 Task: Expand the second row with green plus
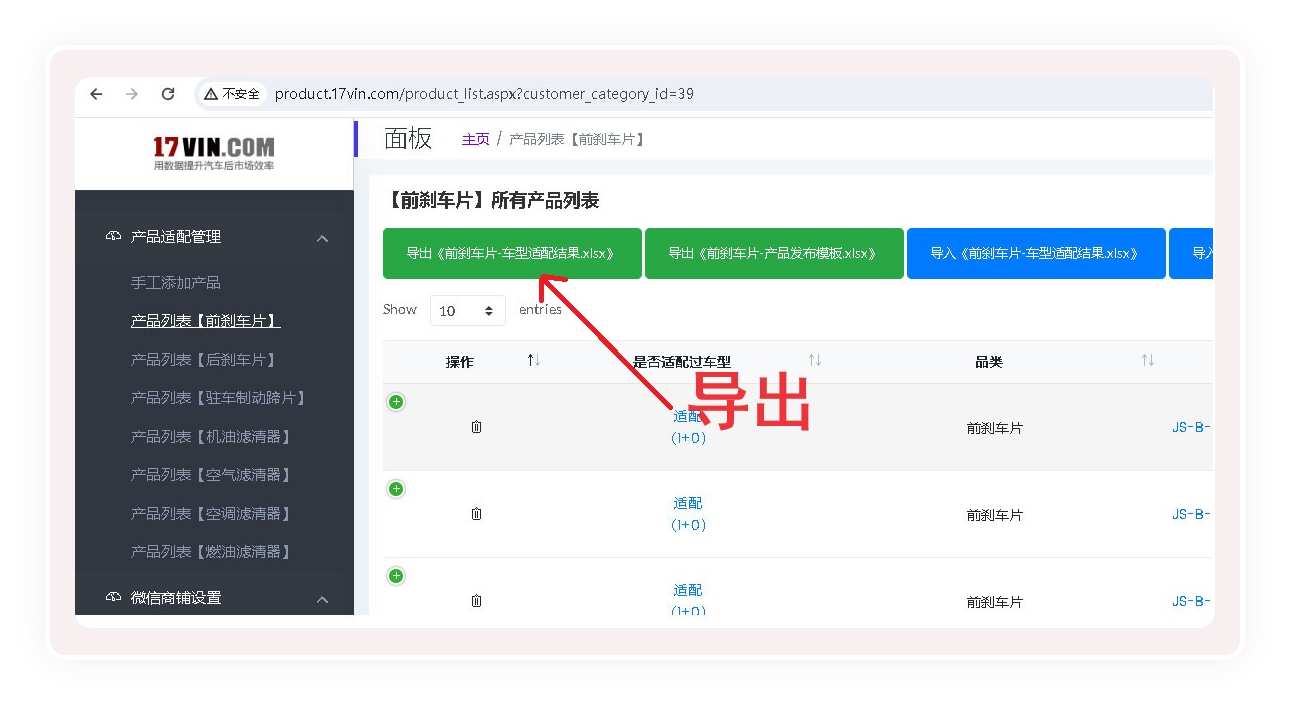pos(396,489)
